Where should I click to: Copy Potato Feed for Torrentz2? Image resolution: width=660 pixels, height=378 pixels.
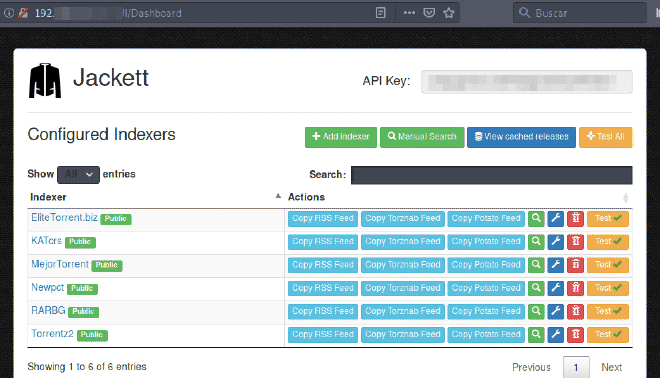click(x=486, y=335)
